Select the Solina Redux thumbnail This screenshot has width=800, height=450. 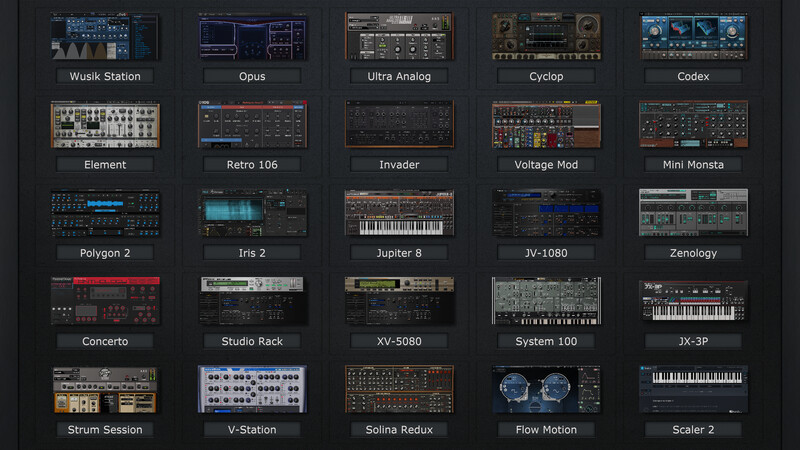pyautogui.click(x=399, y=389)
